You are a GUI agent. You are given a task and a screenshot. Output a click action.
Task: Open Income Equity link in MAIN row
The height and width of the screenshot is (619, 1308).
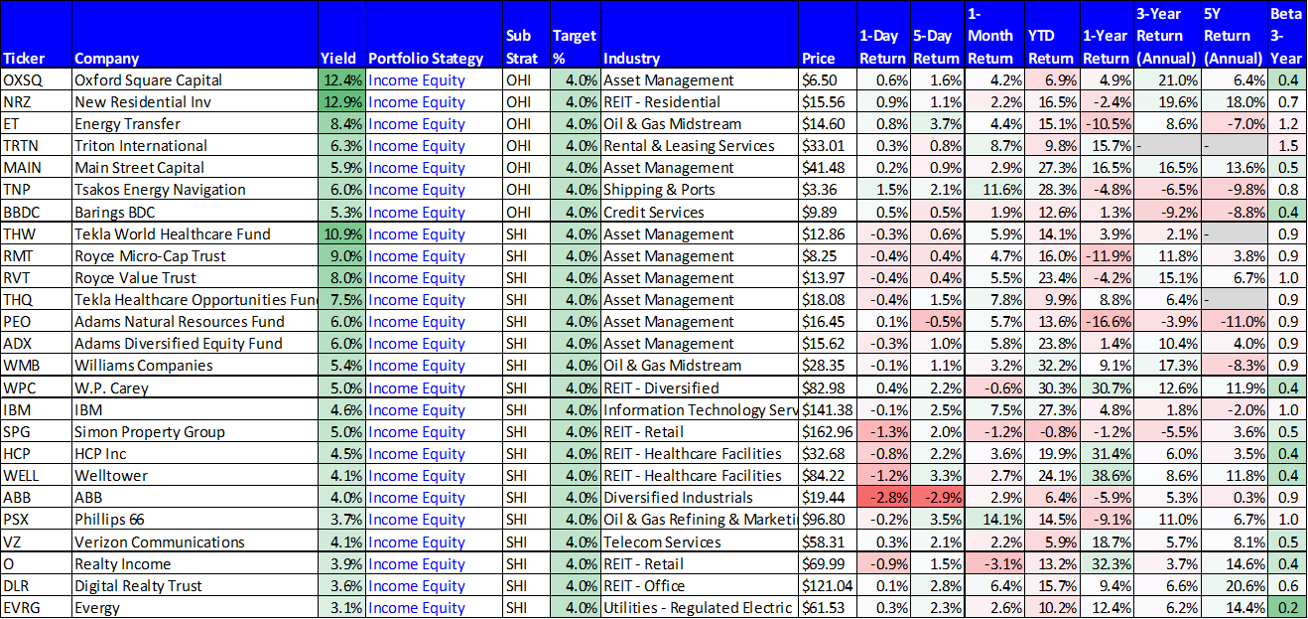(x=416, y=168)
